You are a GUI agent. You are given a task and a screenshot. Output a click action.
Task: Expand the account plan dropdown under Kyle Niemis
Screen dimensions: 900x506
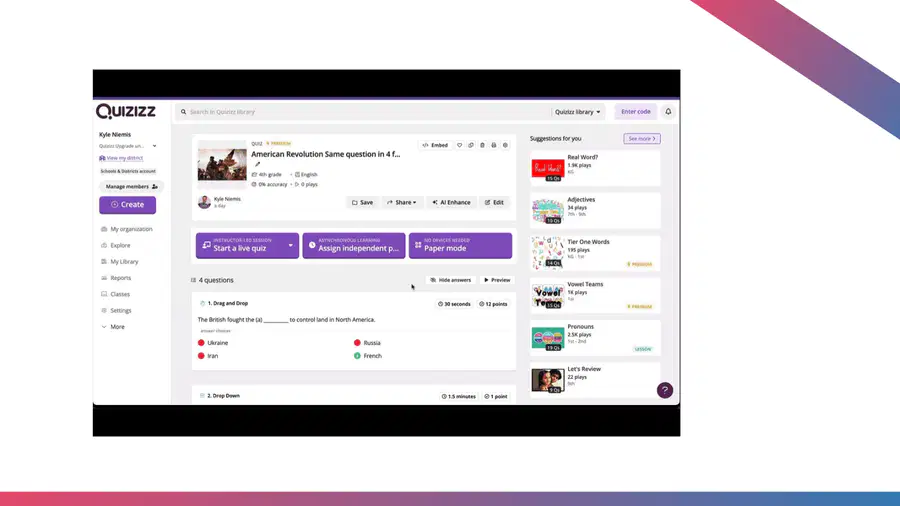[x=154, y=146]
